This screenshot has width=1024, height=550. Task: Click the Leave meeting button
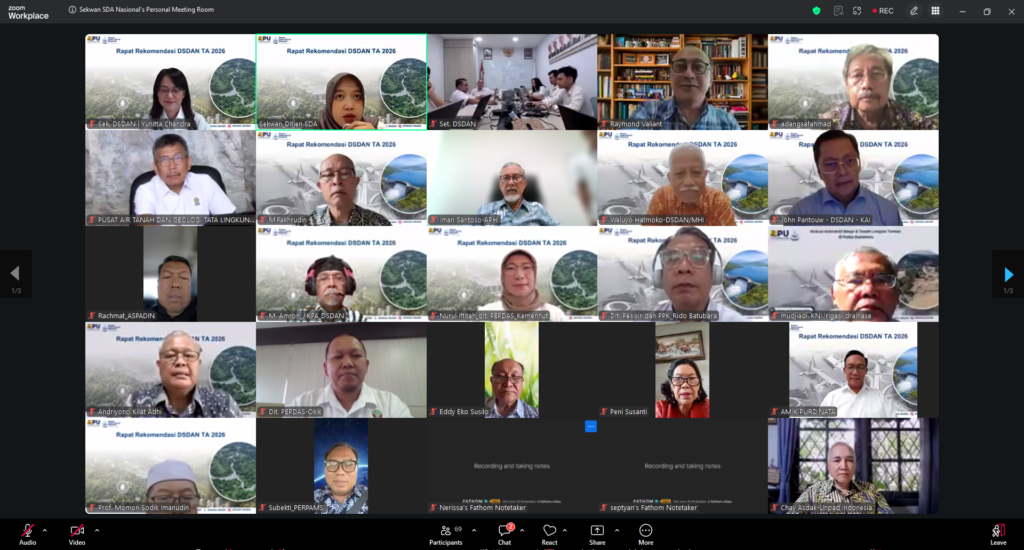tap(998, 534)
